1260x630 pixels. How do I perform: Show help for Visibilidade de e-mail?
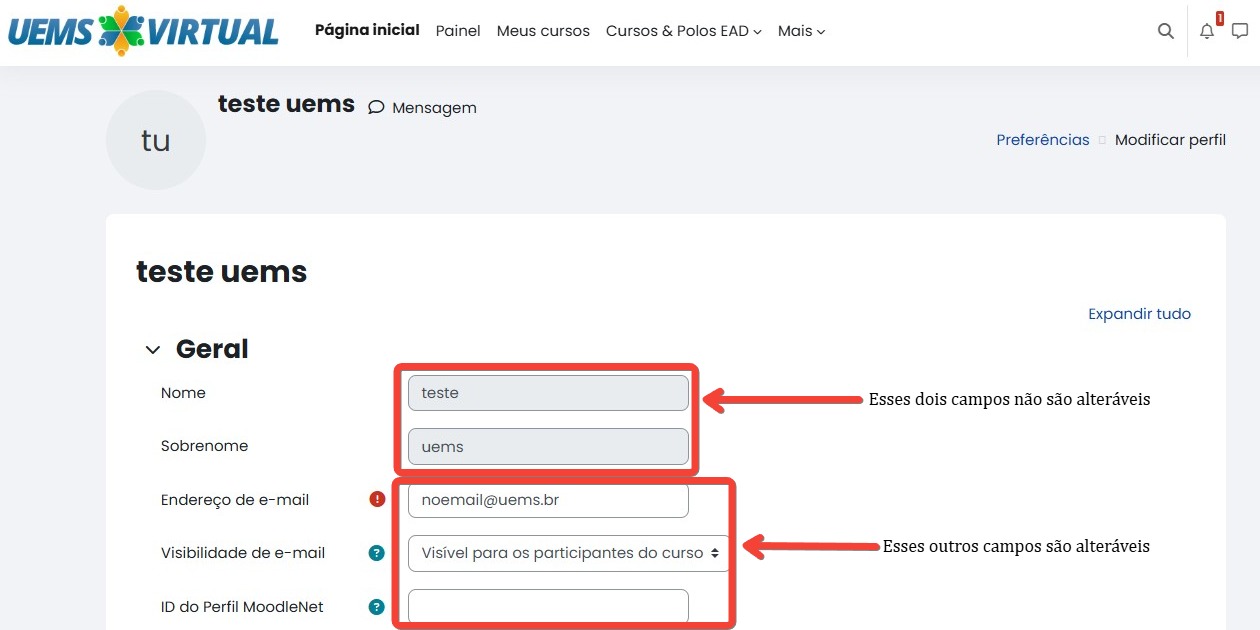[377, 553]
